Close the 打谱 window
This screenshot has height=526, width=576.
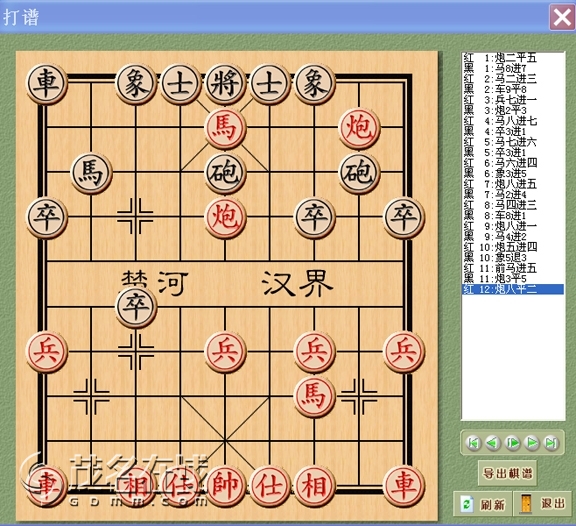561,17
